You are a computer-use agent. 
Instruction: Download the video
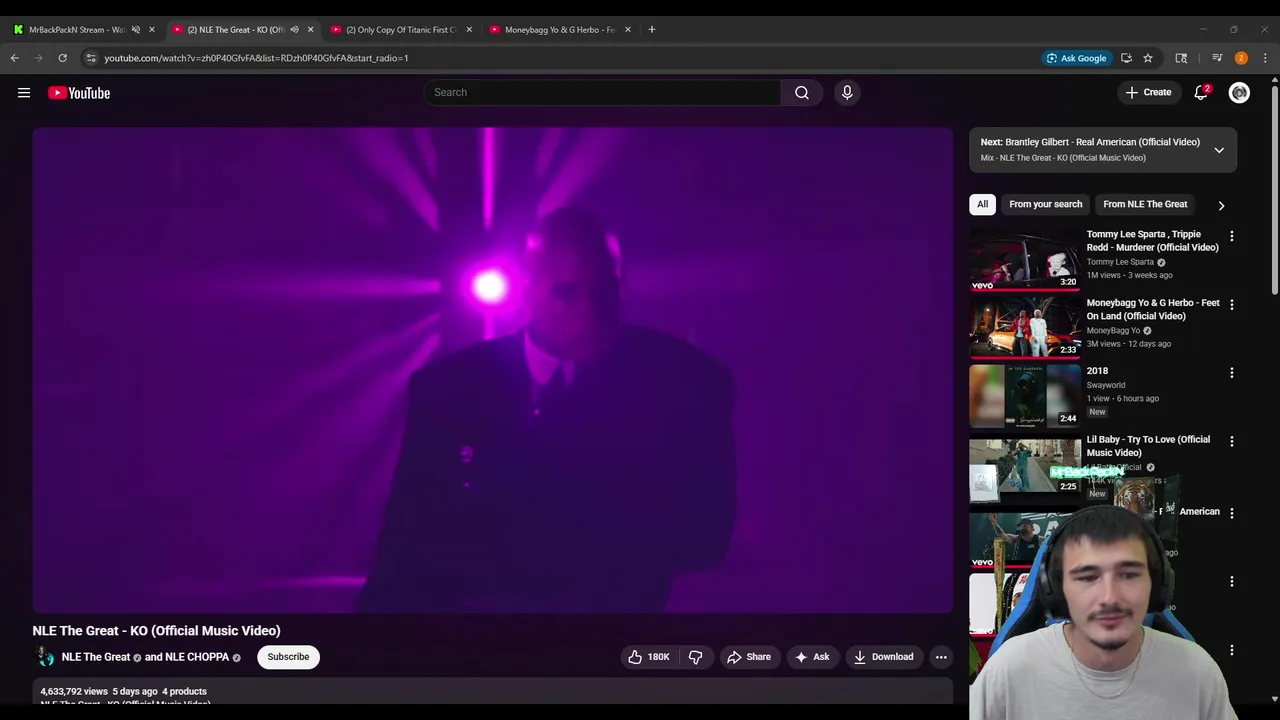883,657
